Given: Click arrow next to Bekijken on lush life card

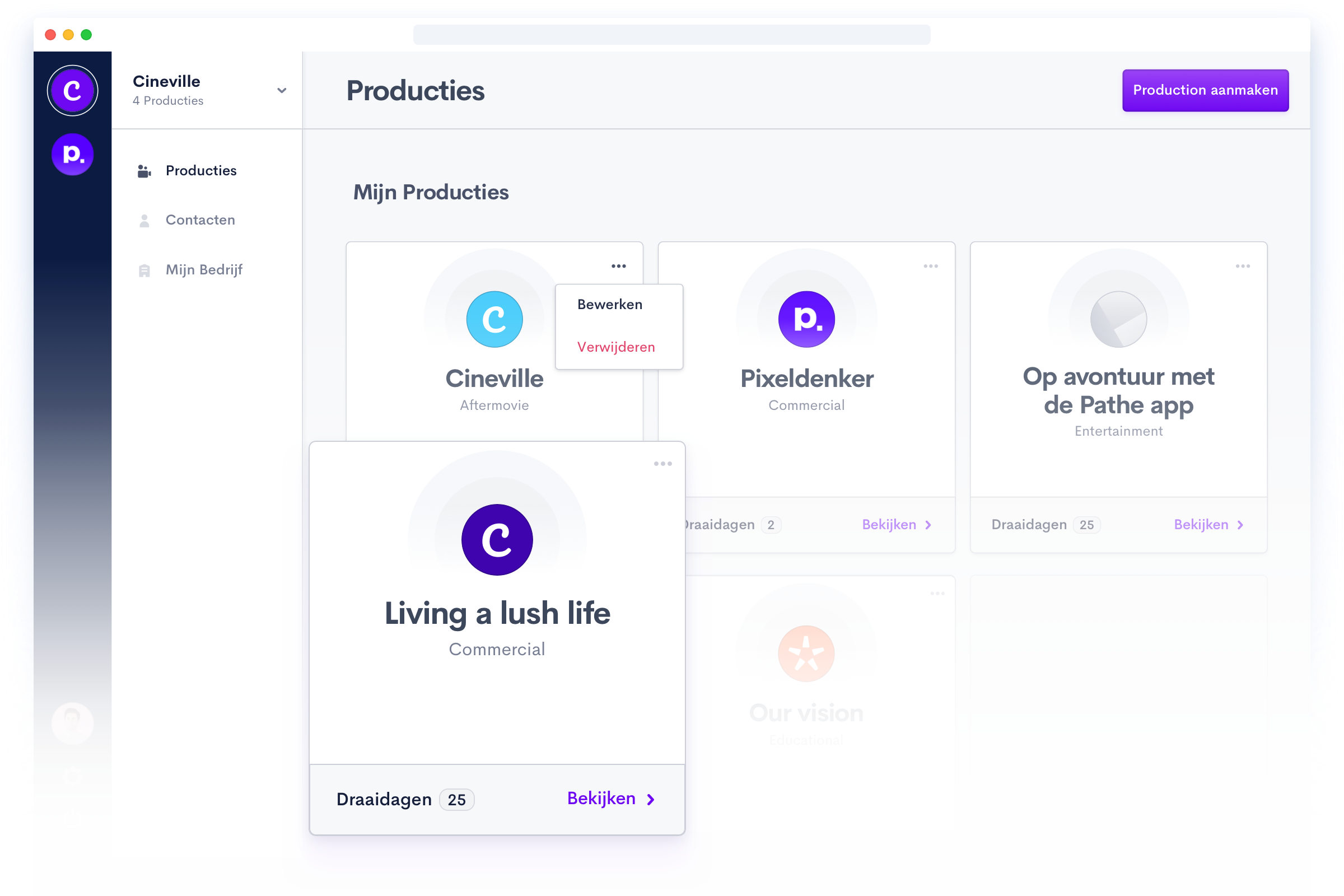Looking at the screenshot, I should (x=650, y=800).
